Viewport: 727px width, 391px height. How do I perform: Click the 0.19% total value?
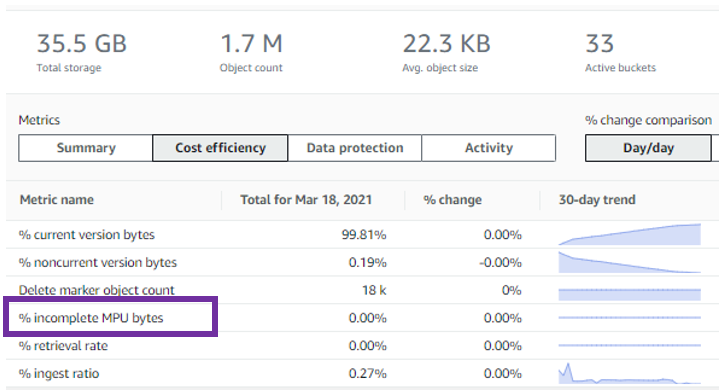pyautogui.click(x=367, y=263)
